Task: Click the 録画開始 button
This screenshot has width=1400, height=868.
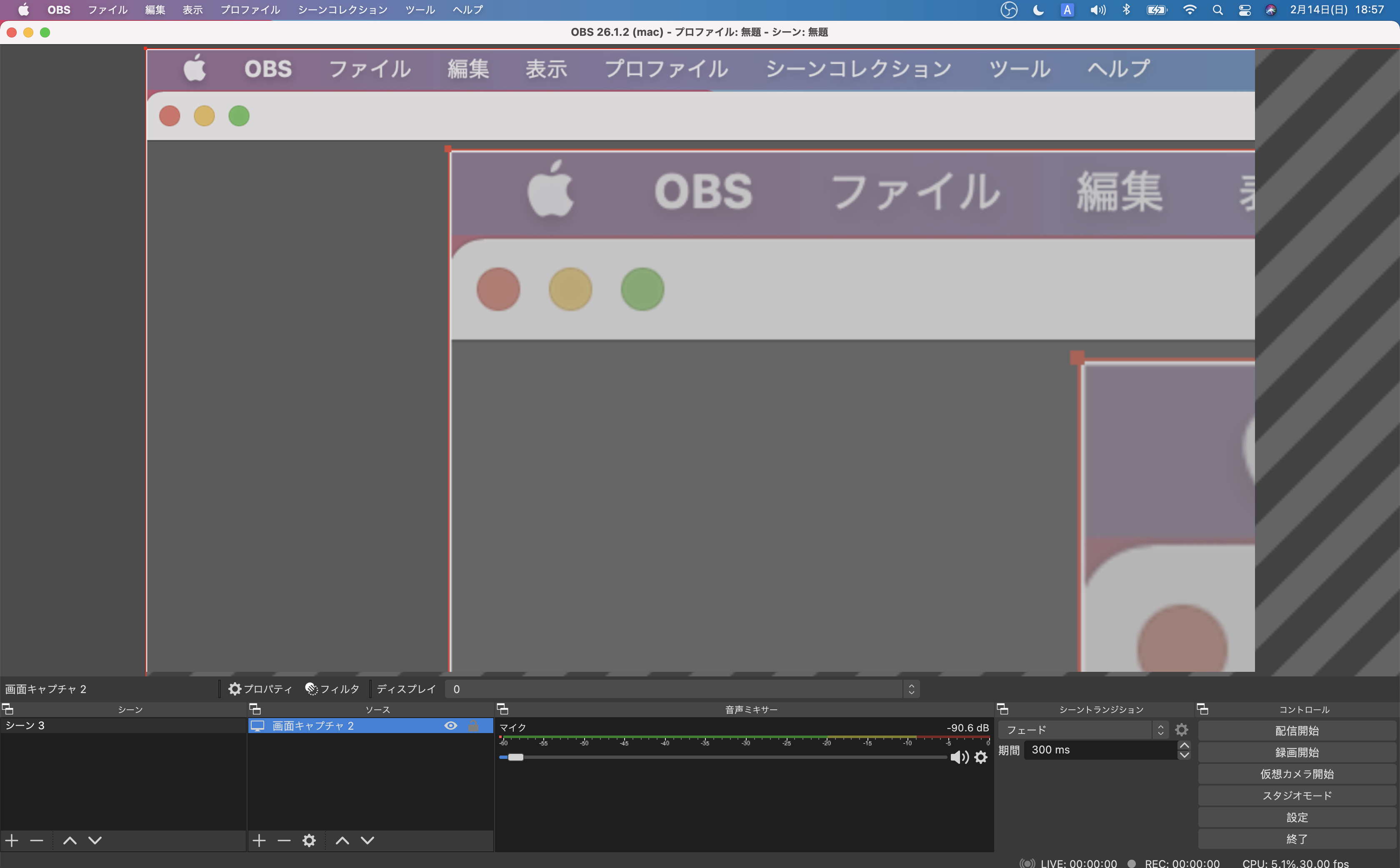Action: click(x=1296, y=752)
